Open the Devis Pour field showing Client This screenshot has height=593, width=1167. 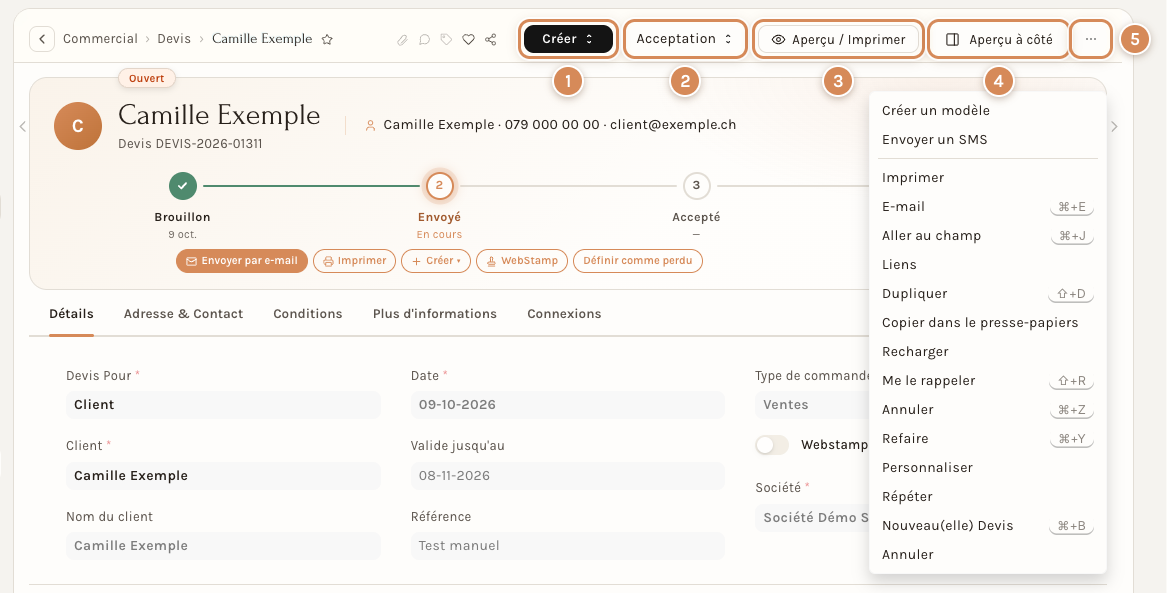pos(223,405)
